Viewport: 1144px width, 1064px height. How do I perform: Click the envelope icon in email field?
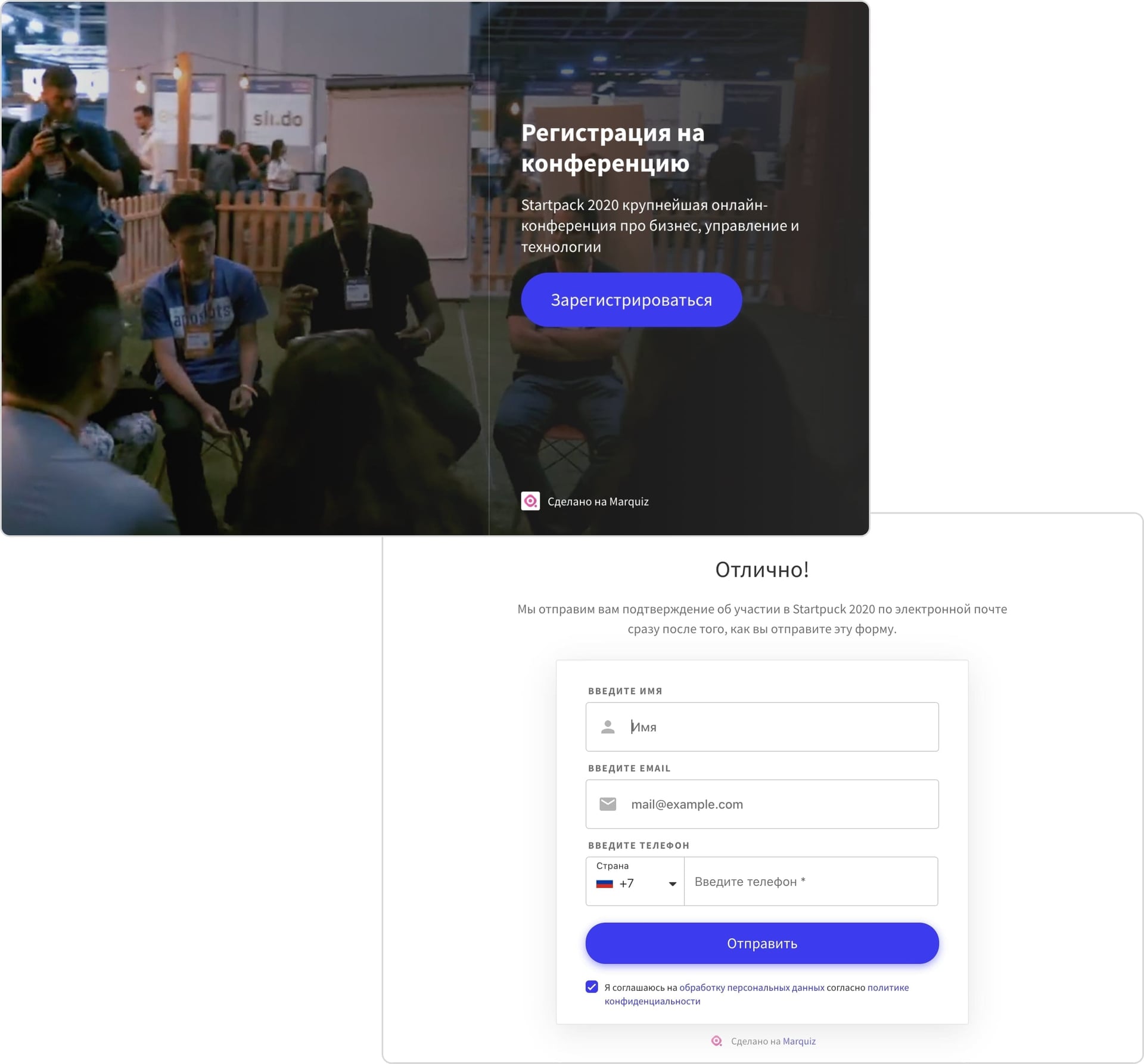[x=608, y=804]
